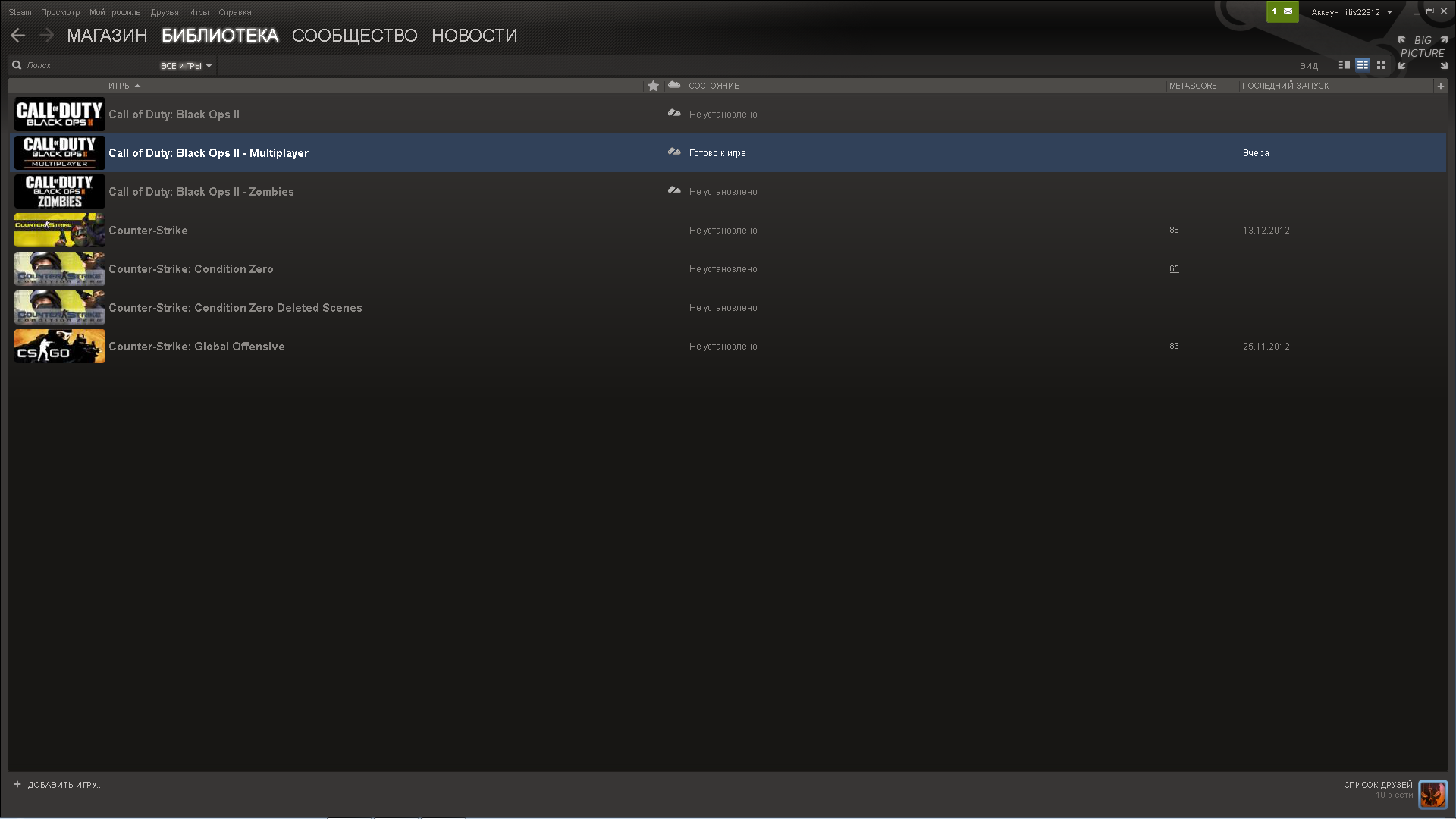The image size is (1456, 819).
Task: Open the Друзья menu
Action: click(165, 12)
